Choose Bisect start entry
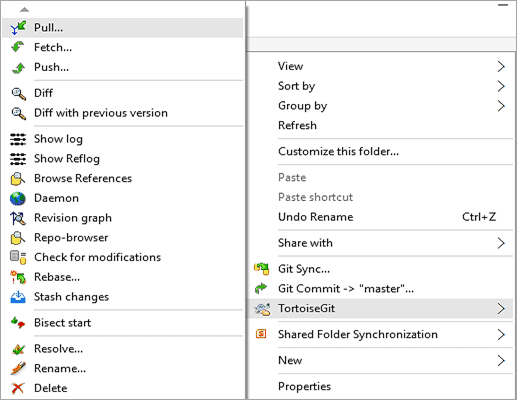This screenshot has width=517, height=400. point(123,323)
